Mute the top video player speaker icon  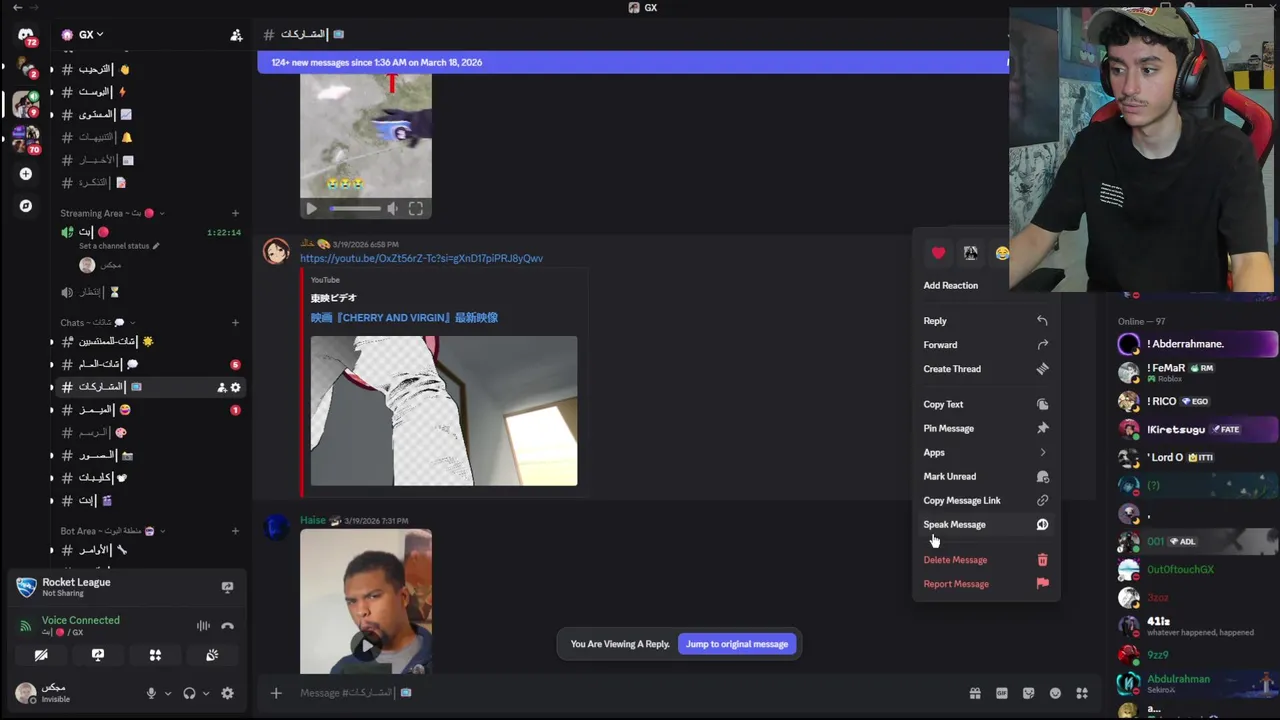(x=392, y=209)
